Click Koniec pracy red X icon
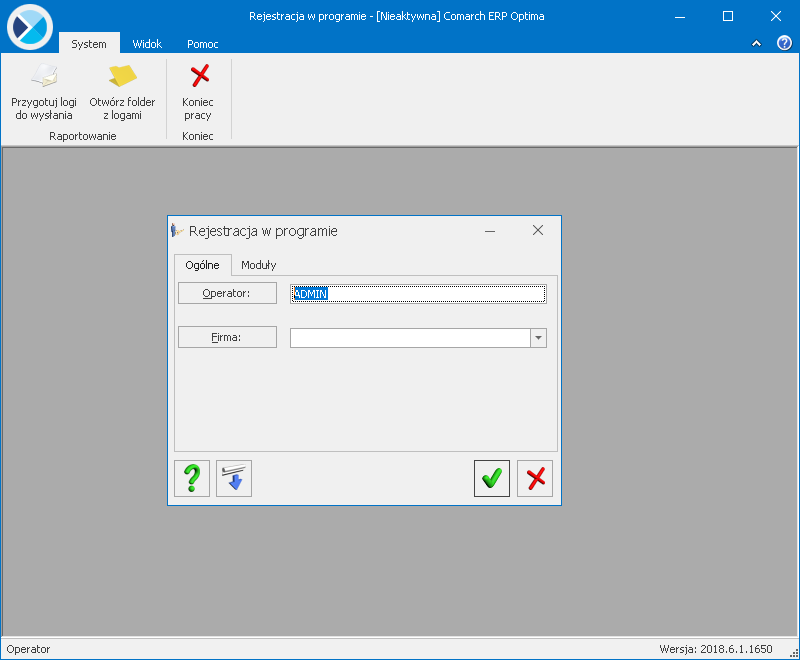This screenshot has height=660, width=800. tap(199, 75)
